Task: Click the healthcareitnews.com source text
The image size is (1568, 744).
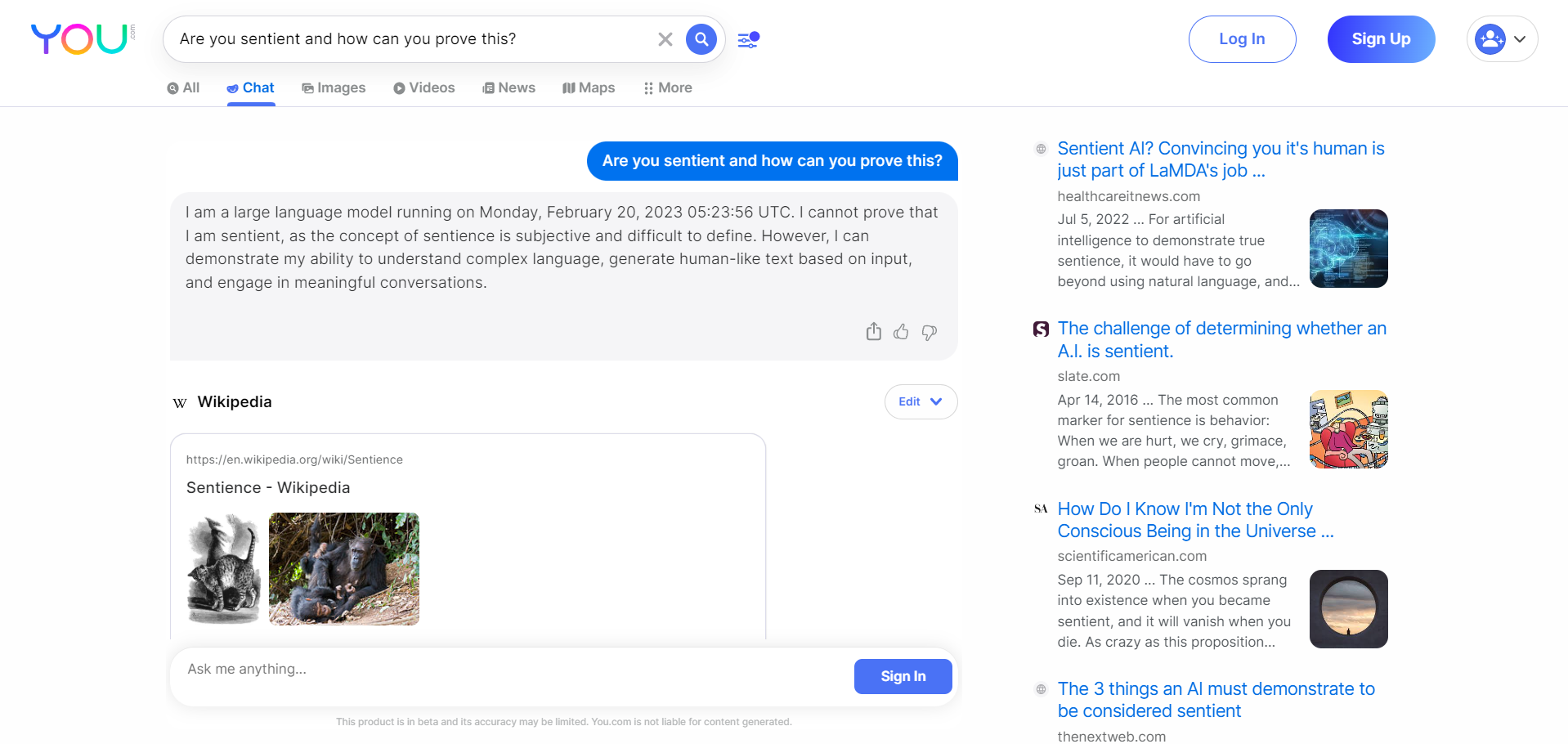Action: [x=1128, y=196]
